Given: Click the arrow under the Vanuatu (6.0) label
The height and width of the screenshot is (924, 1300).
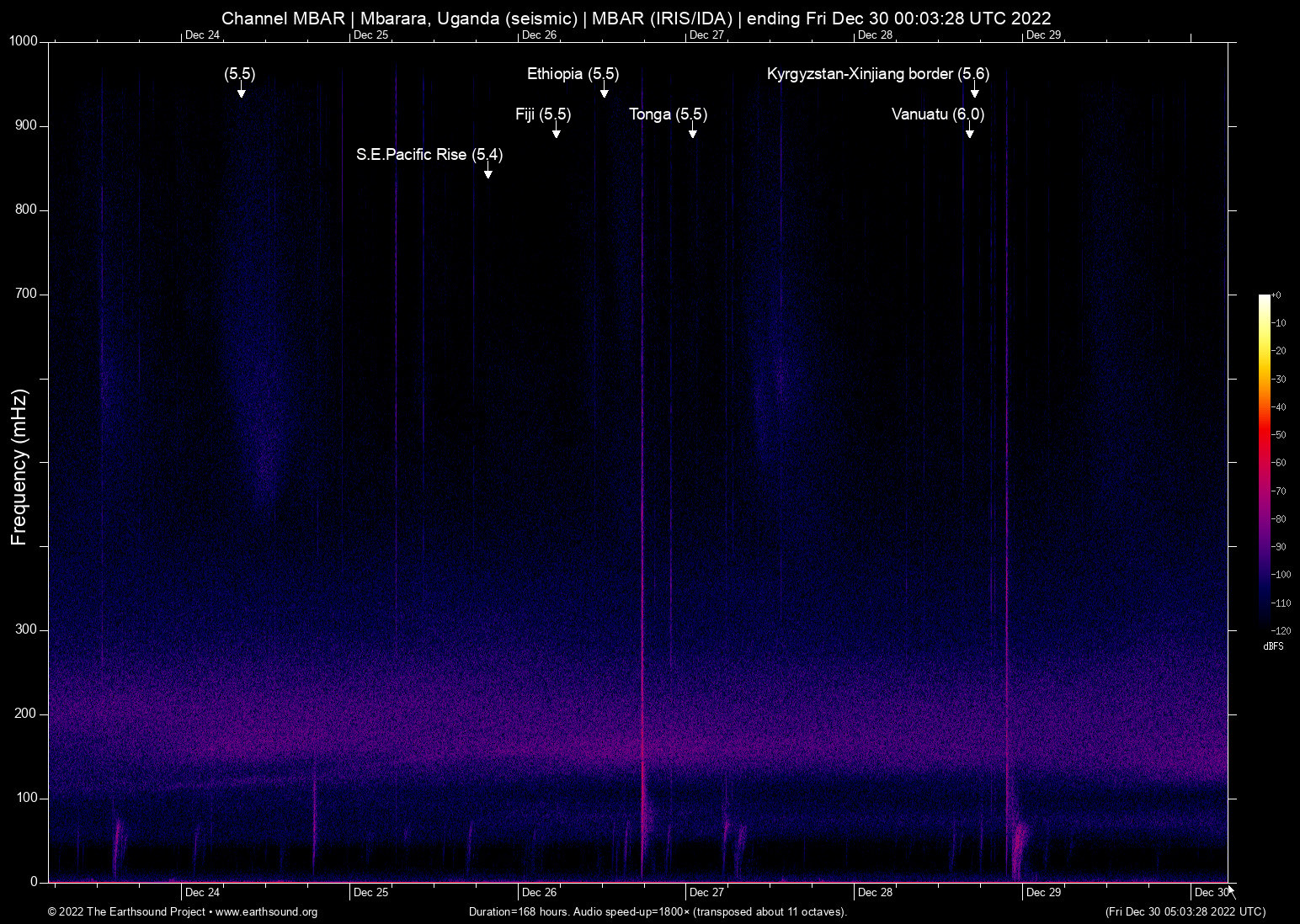Looking at the screenshot, I should 969,131.
